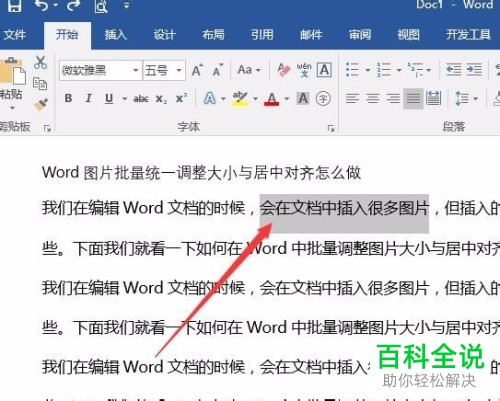The height and width of the screenshot is (401, 500).
Task: Toggle justify alignment
Action: (413, 99)
